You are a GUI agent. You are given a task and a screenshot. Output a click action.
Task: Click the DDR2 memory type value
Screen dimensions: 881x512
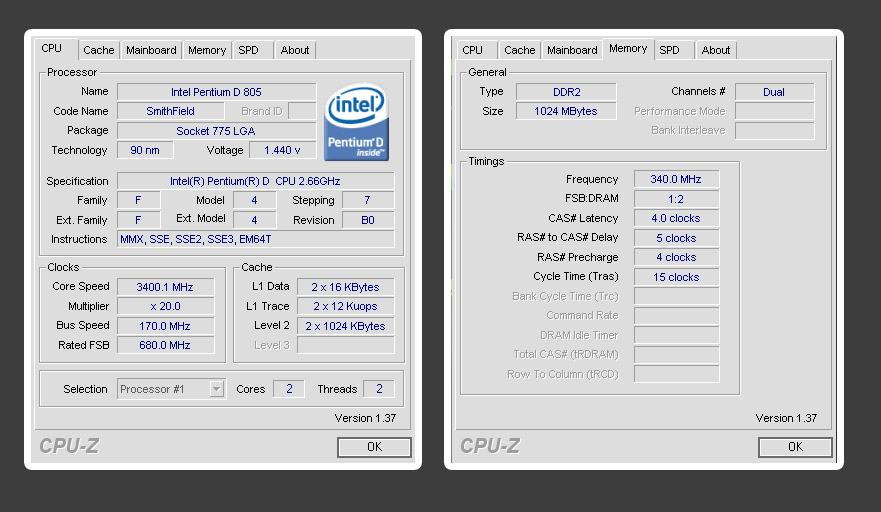click(566, 92)
